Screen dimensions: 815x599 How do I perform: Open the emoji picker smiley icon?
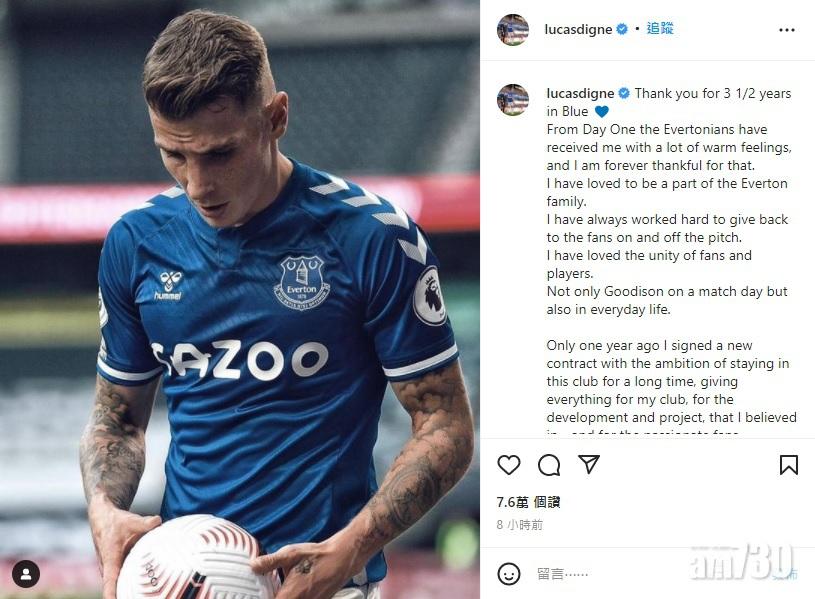coord(509,573)
